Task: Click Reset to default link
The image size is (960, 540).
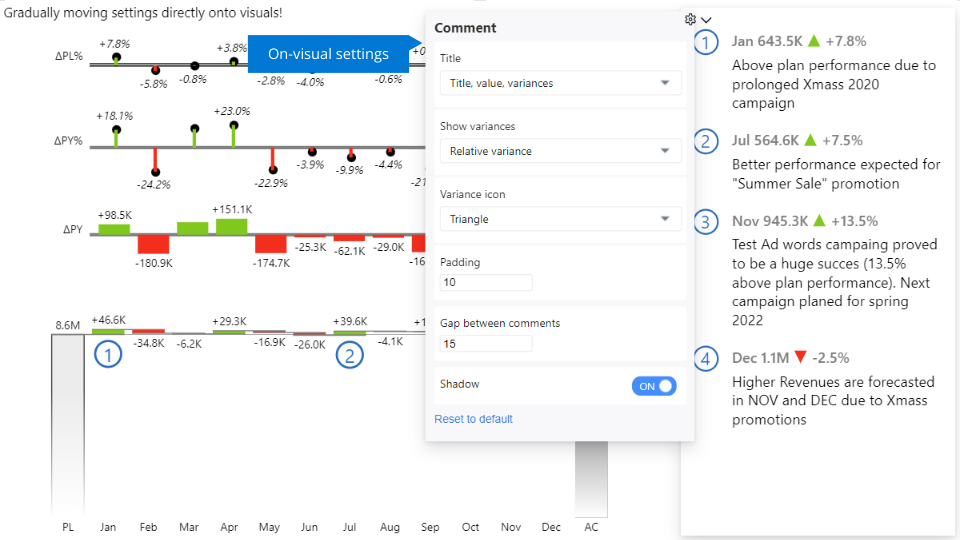Action: point(473,419)
